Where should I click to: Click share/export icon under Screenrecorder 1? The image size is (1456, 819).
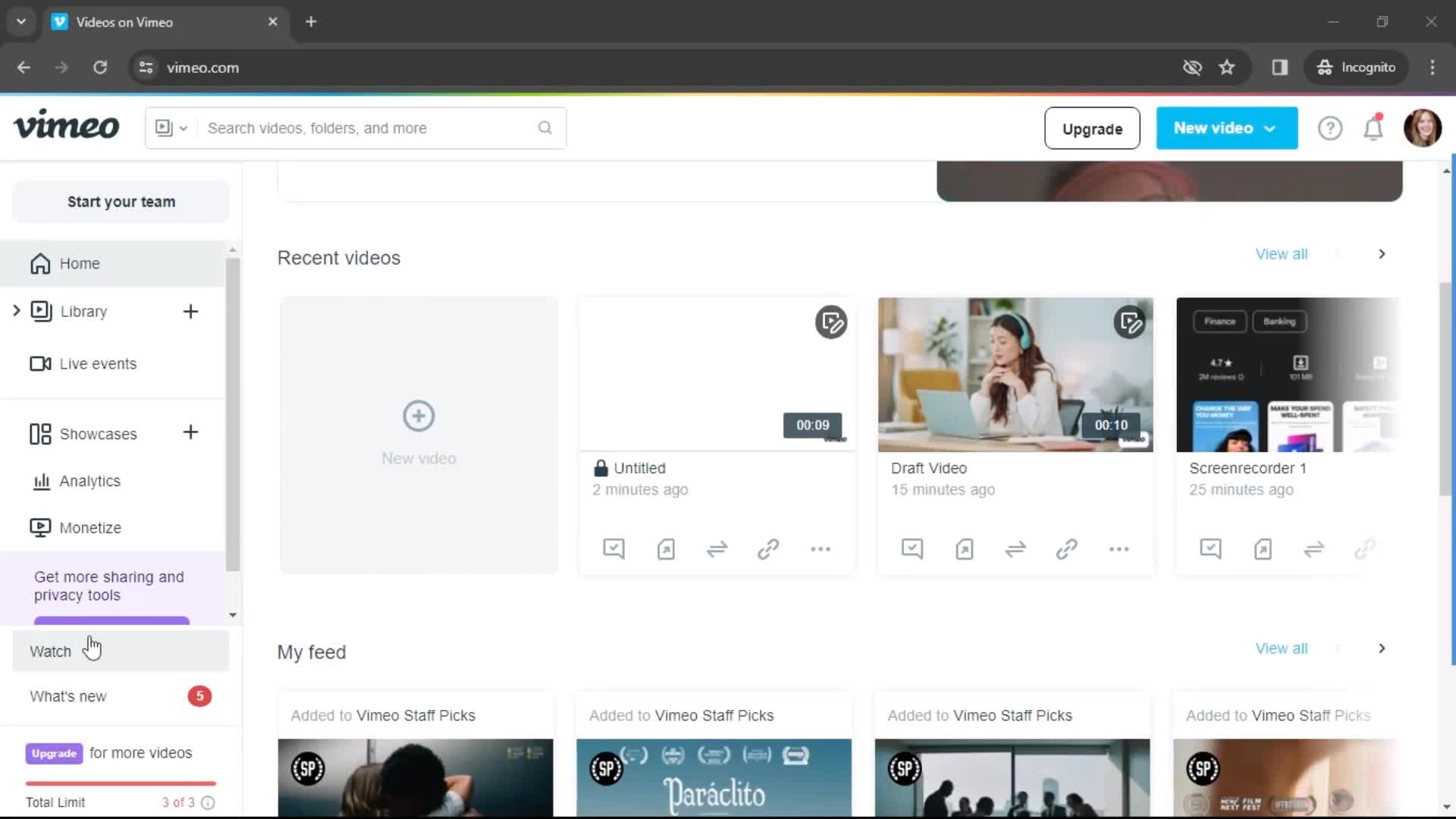point(1263,548)
